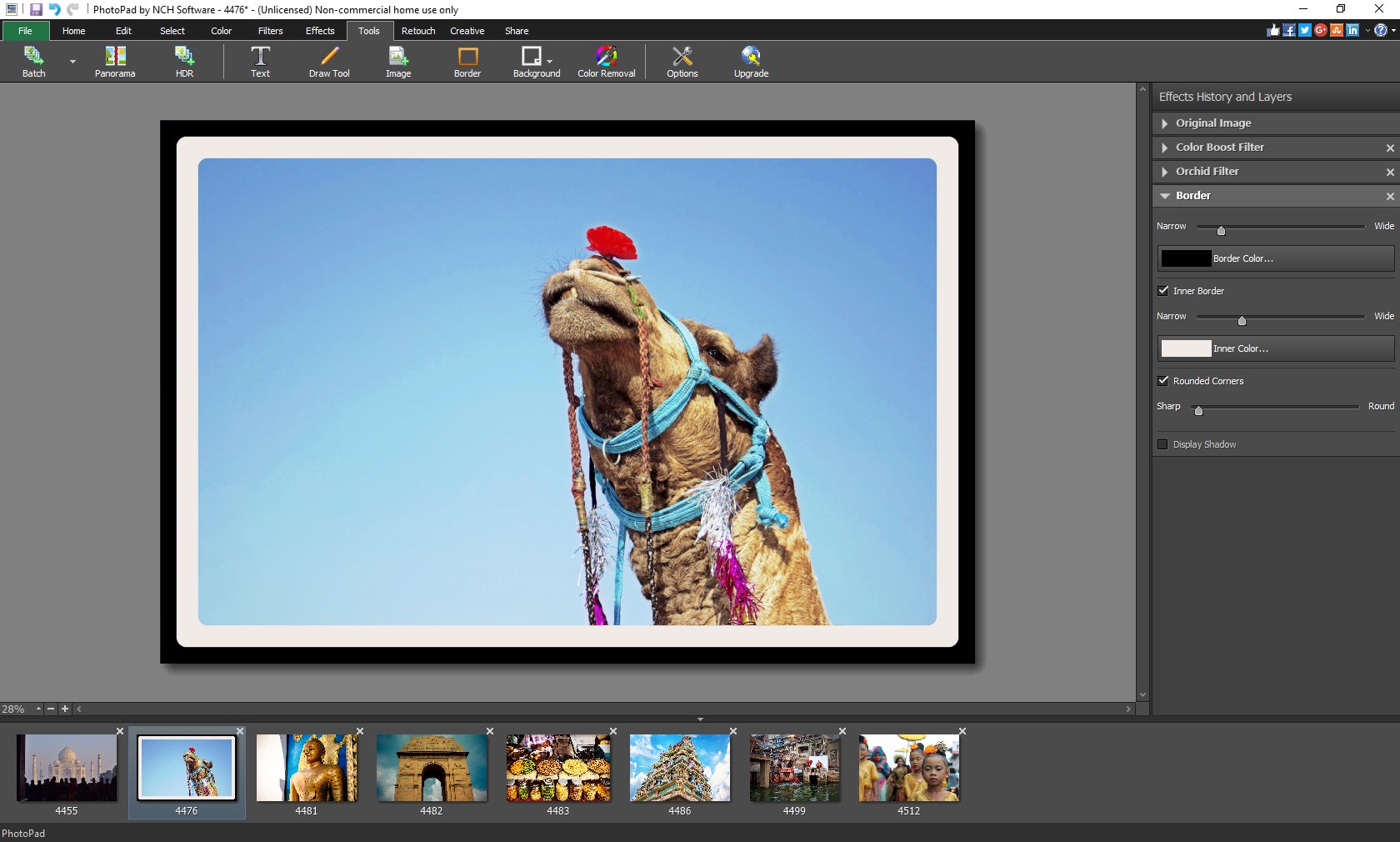Activate the Draw Tool

point(327,62)
